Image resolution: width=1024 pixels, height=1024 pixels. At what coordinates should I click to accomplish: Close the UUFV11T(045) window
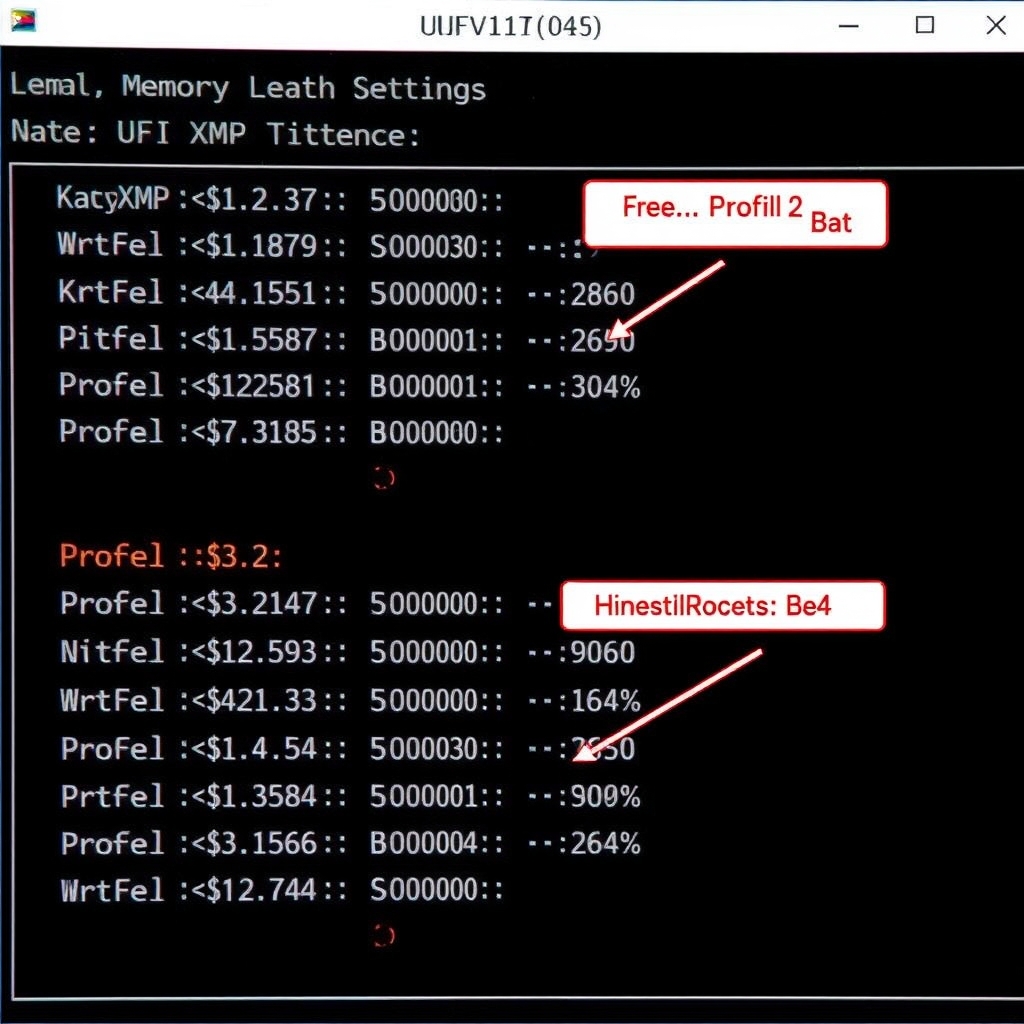click(x=996, y=25)
